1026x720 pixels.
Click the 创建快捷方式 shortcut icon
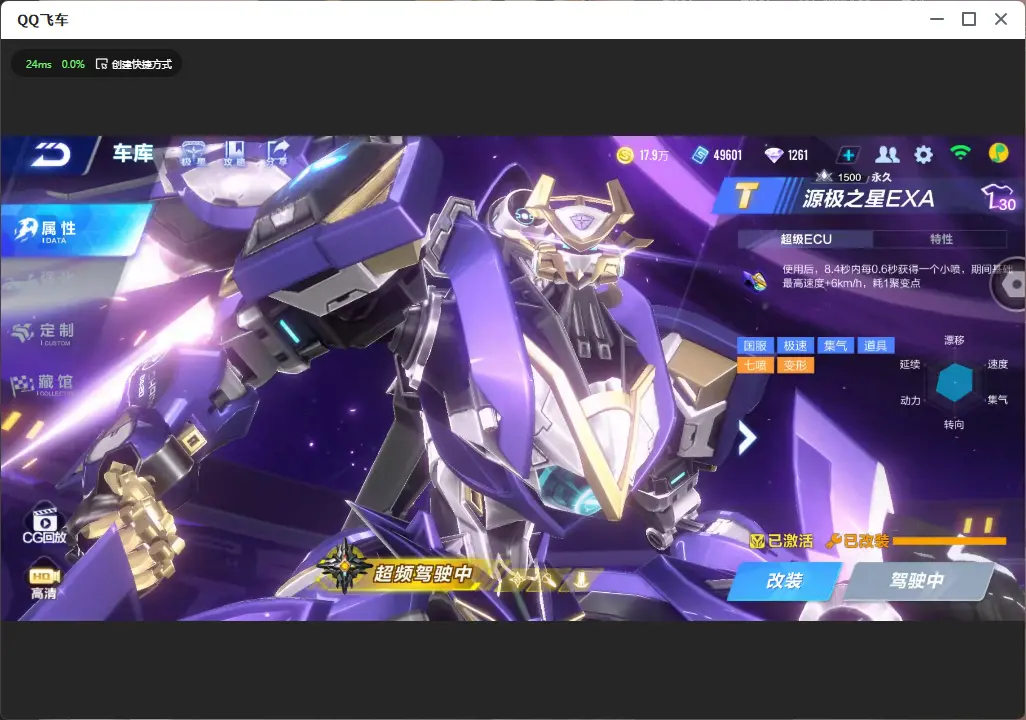[101, 64]
